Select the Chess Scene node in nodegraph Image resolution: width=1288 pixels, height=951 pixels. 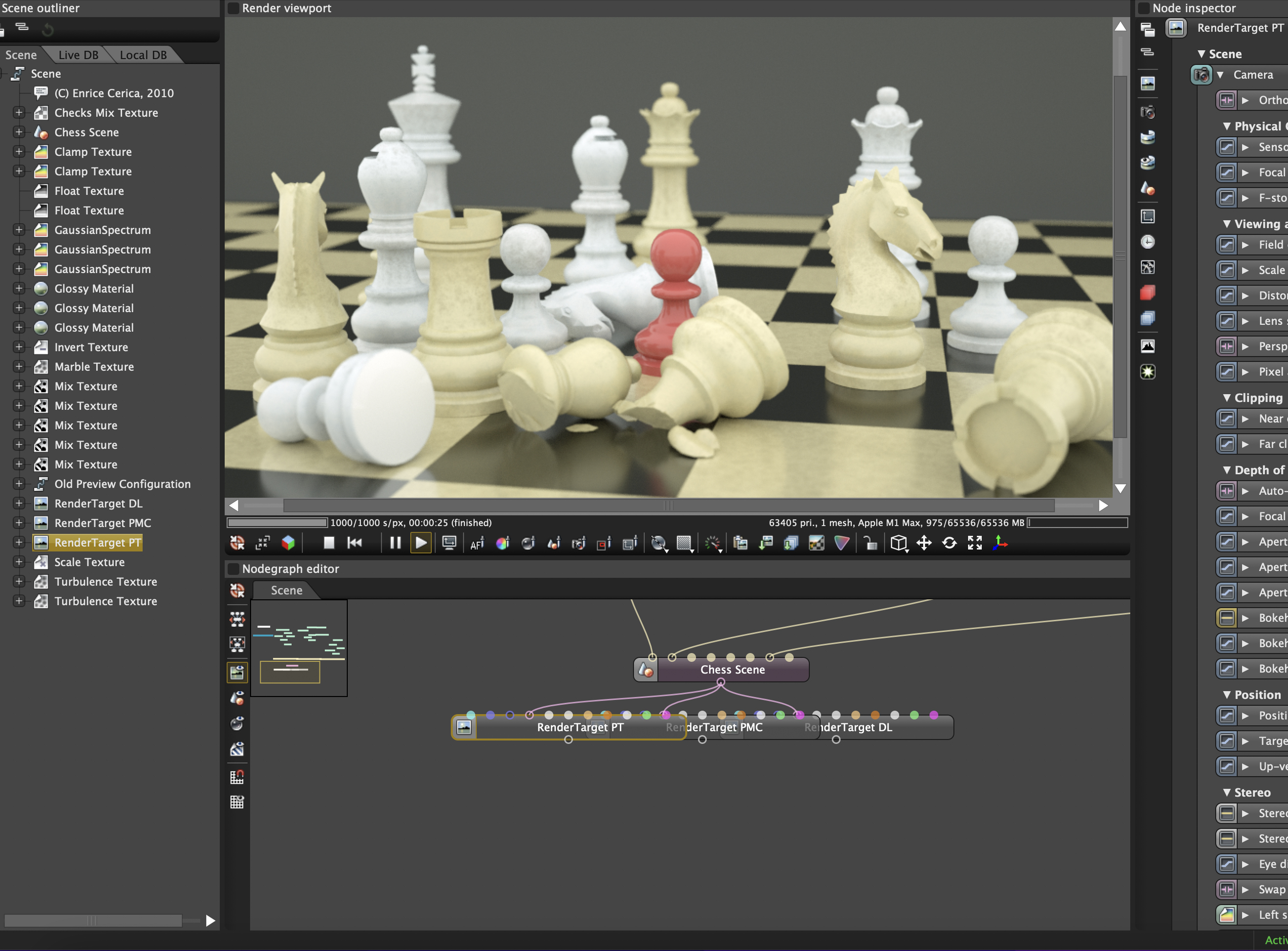732,670
